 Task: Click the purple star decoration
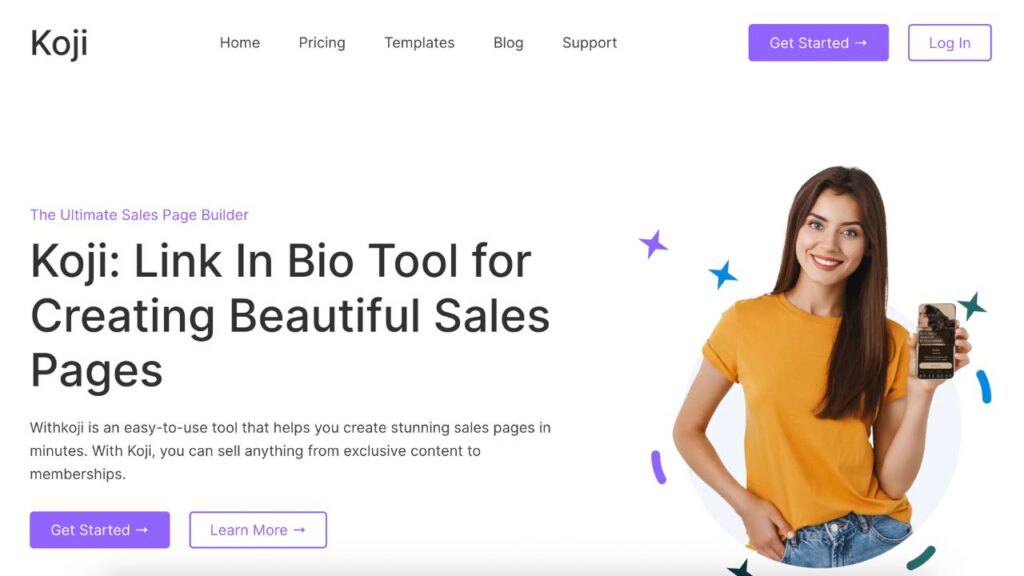pyautogui.click(x=653, y=244)
